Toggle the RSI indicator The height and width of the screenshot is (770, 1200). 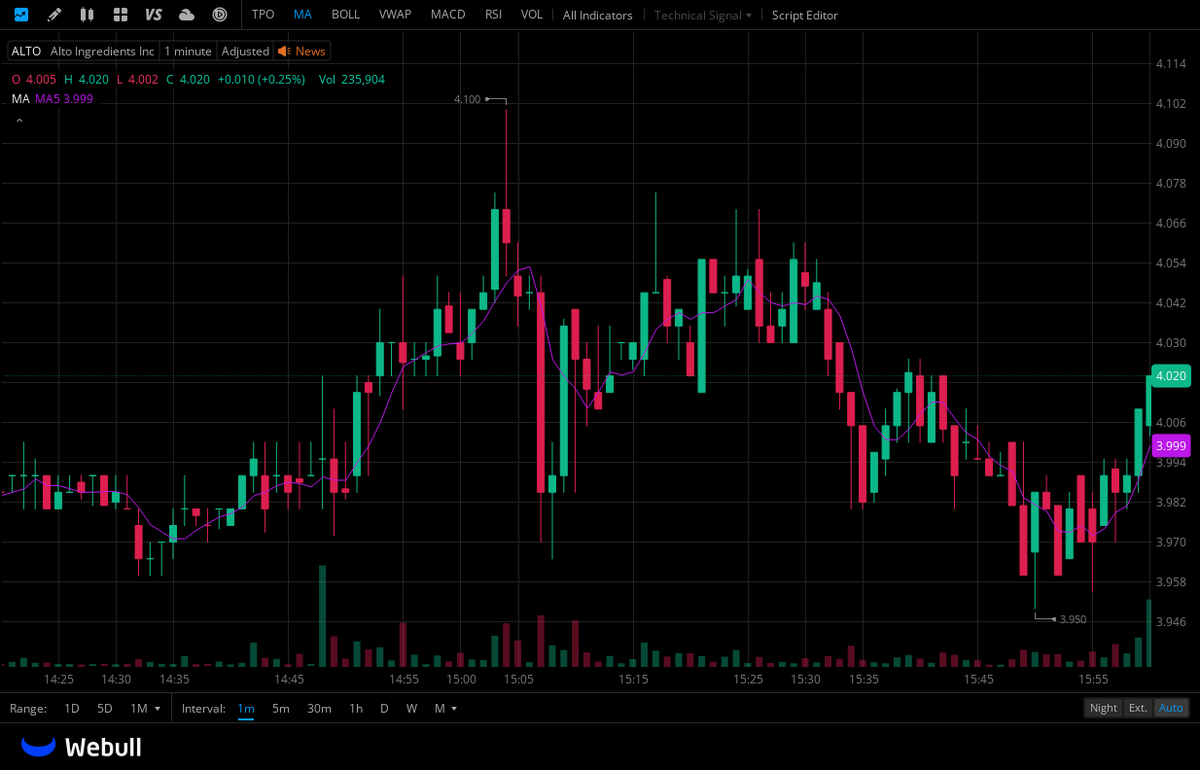493,15
